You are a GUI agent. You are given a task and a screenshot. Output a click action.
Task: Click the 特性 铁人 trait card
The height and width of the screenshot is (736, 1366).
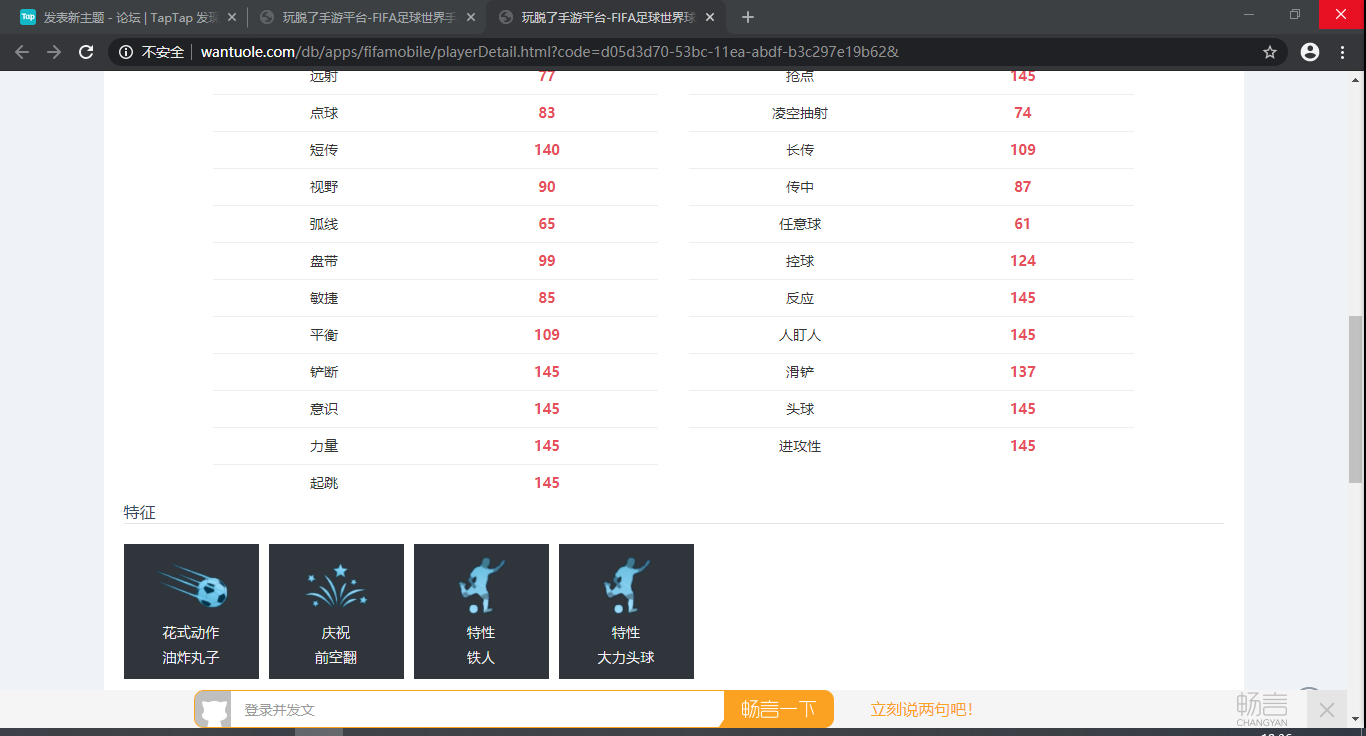[481, 611]
